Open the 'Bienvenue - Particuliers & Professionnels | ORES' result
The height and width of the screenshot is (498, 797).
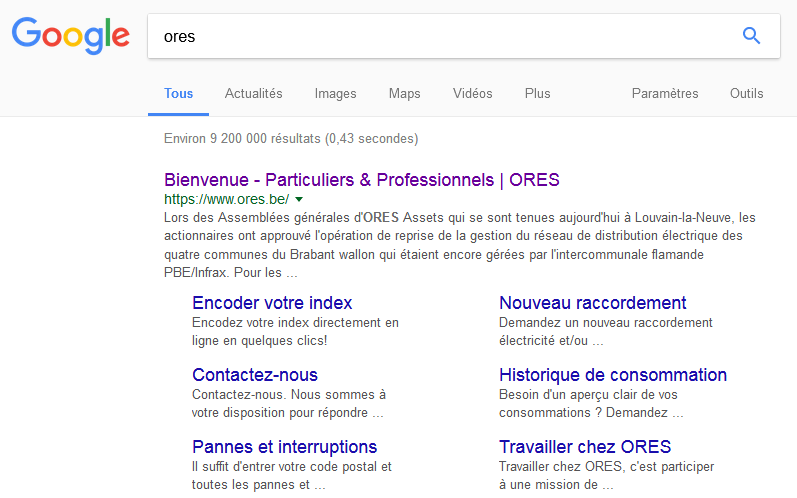(x=361, y=180)
